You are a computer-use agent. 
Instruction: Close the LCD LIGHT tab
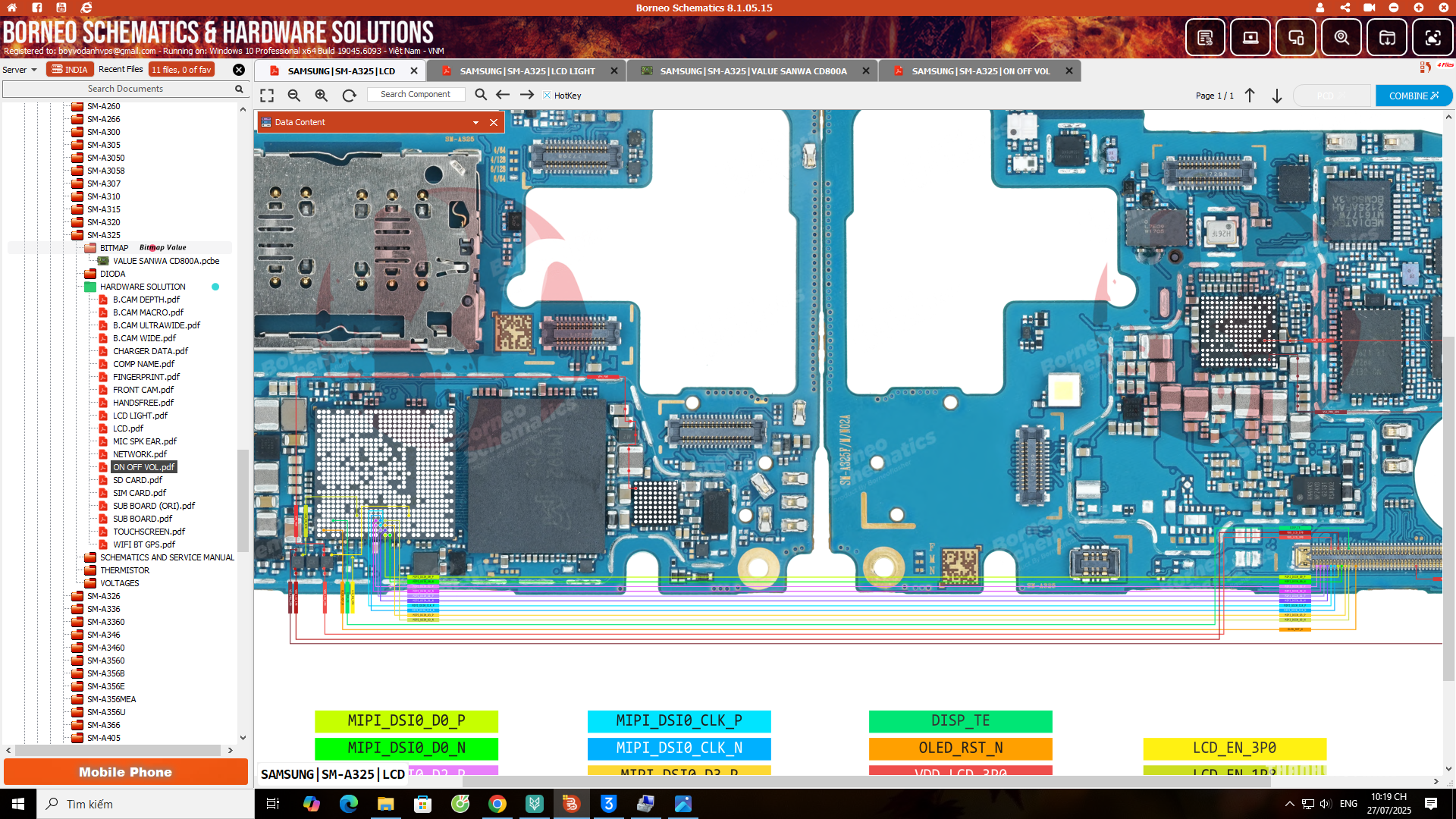[614, 71]
